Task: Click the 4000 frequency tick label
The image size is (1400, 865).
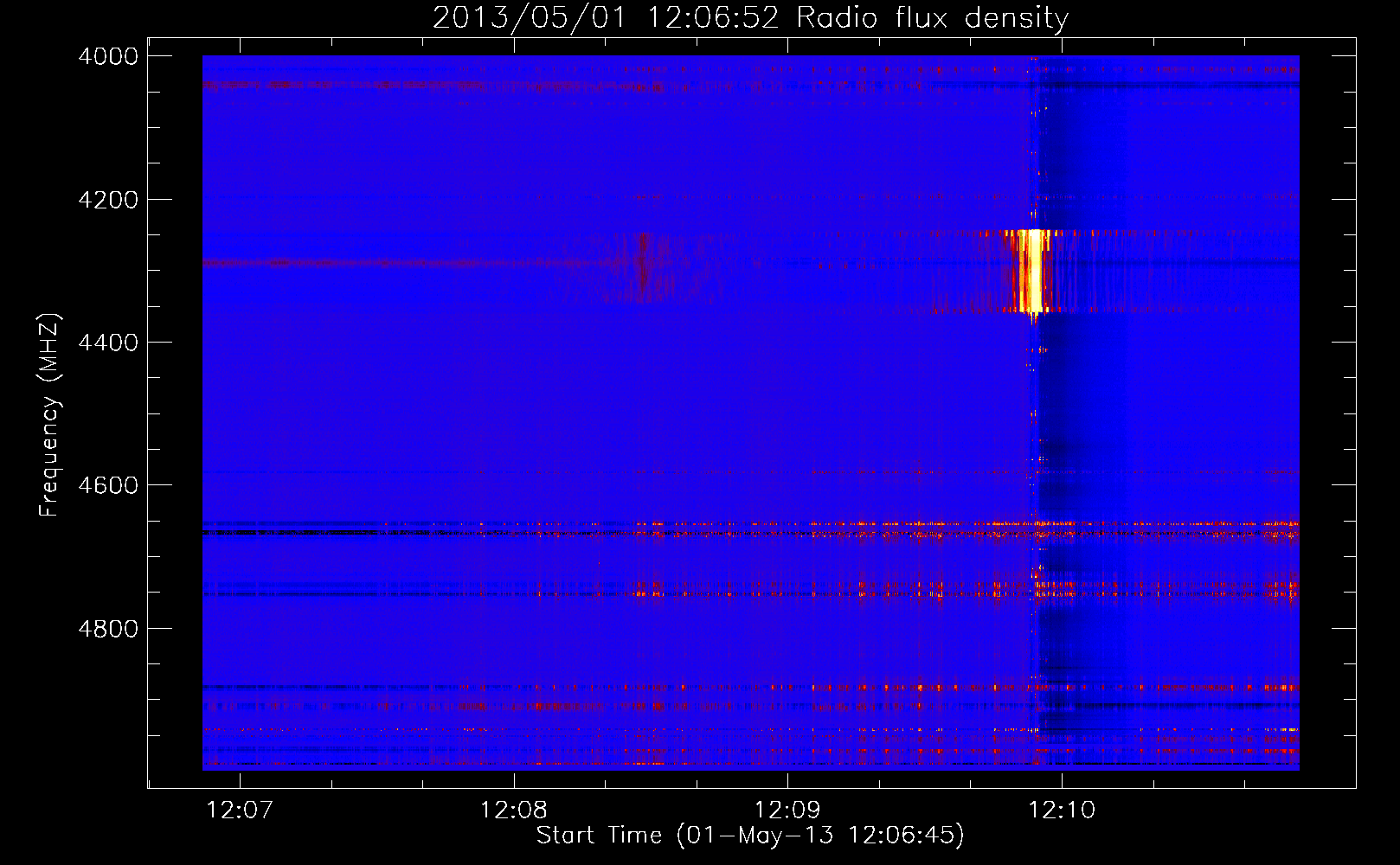Action: (108, 56)
